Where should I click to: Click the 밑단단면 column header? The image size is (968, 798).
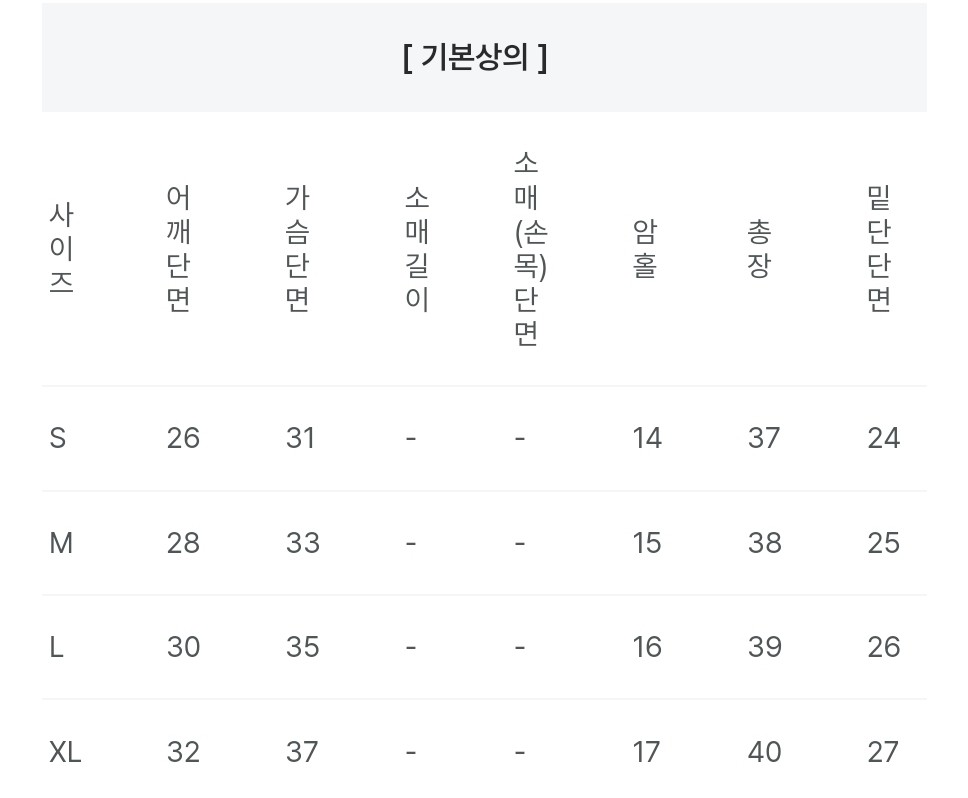click(879, 248)
